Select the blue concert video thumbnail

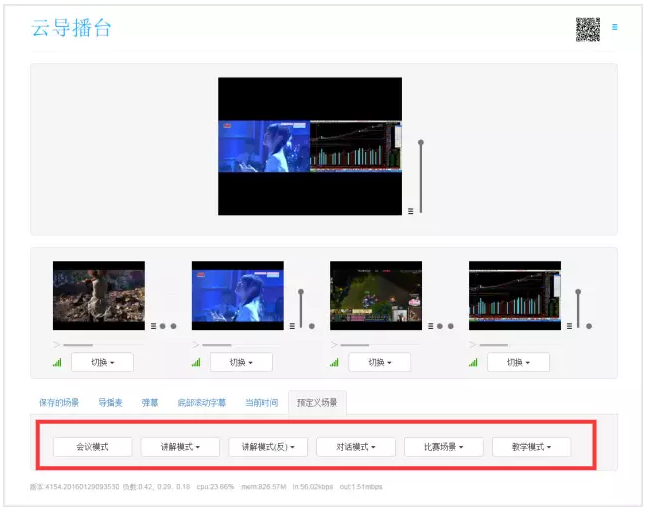point(238,296)
